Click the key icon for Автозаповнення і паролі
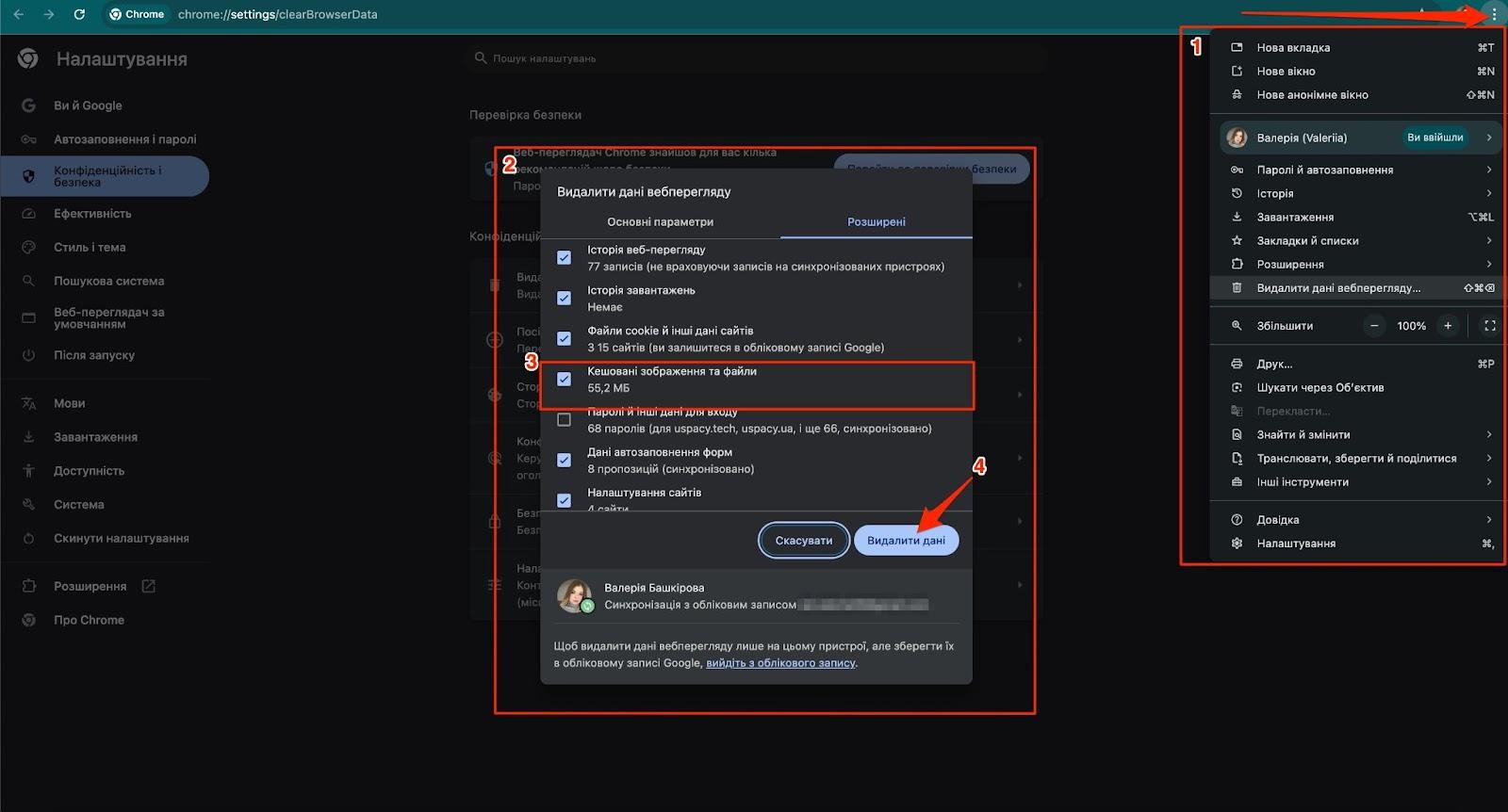The image size is (1508, 812). pos(28,139)
